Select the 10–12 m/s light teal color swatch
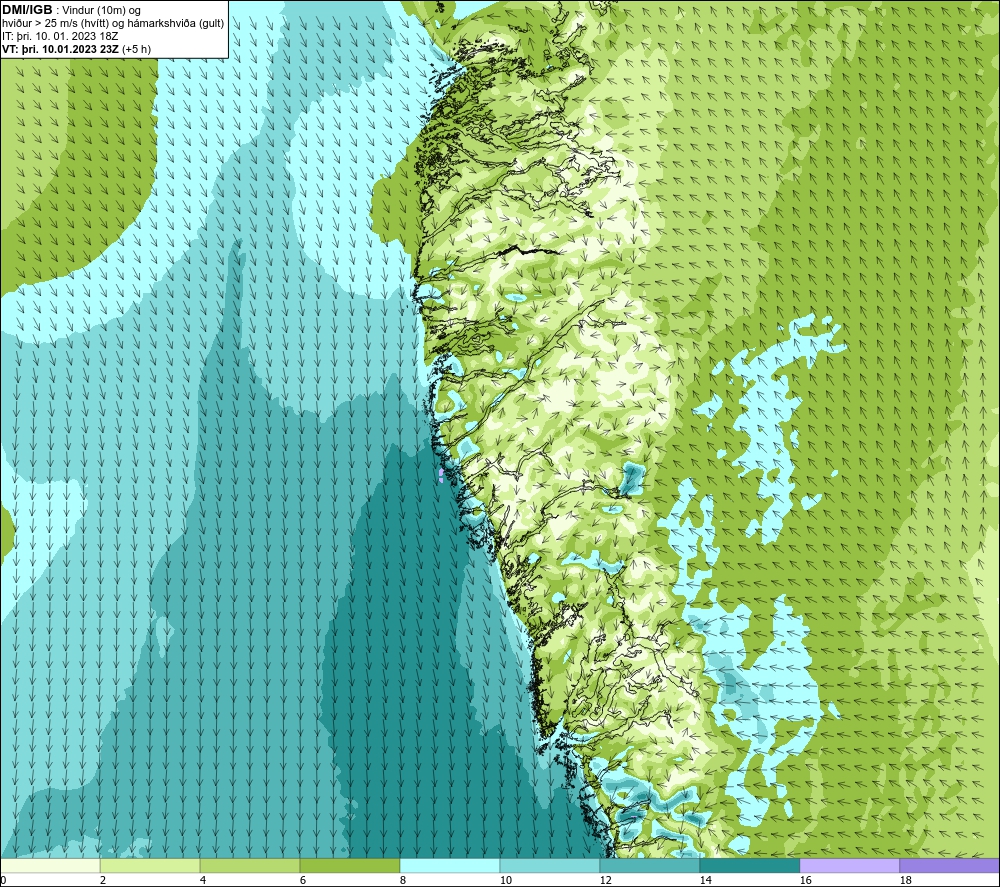Image resolution: width=1000 pixels, height=887 pixels. [x=550, y=865]
